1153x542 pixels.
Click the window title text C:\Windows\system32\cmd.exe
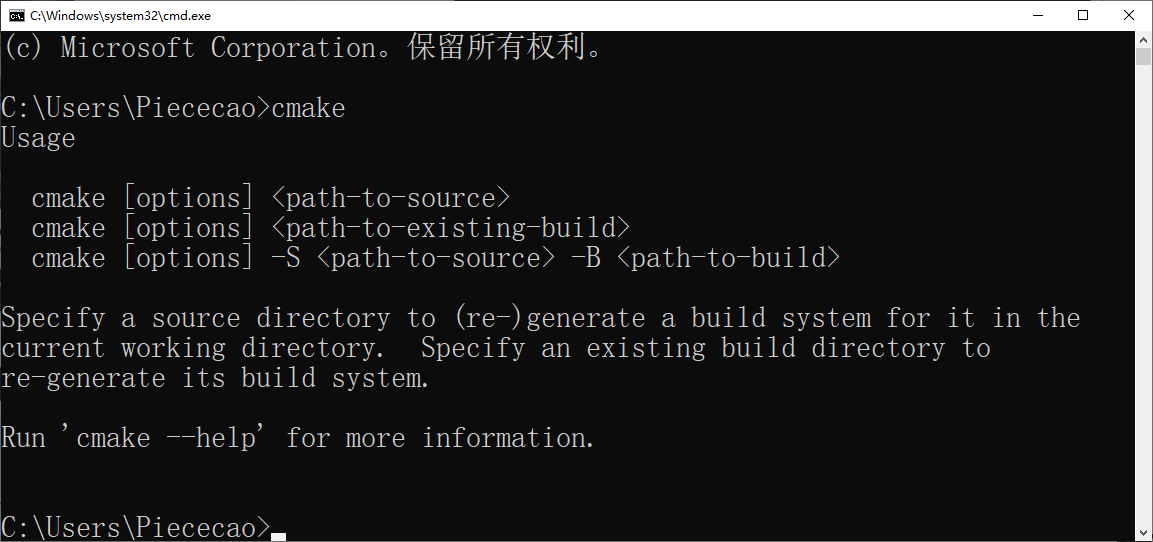120,16
